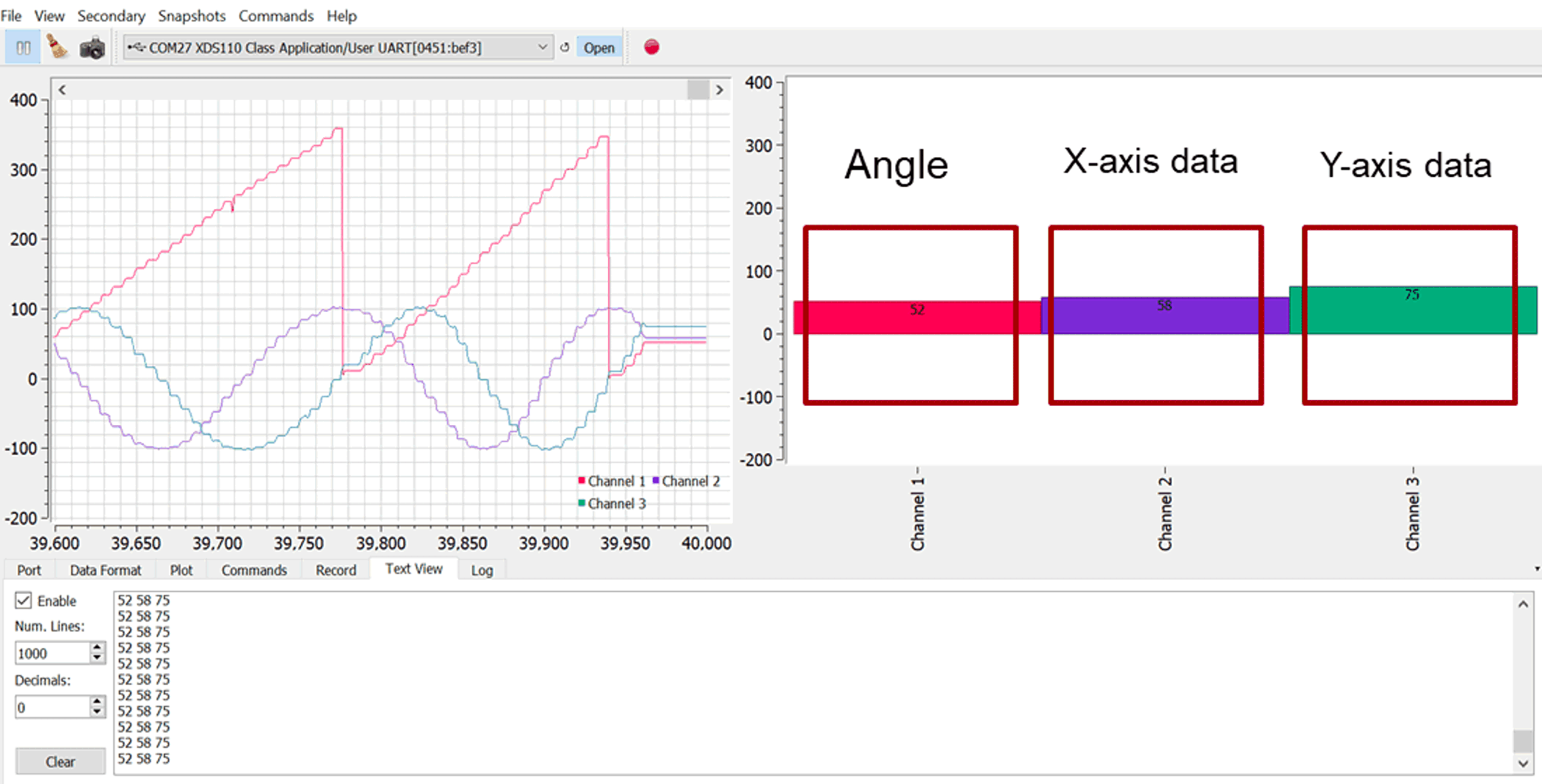This screenshot has height=784, width=1542.
Task: Open the Snapshots menu
Action: [x=192, y=15]
